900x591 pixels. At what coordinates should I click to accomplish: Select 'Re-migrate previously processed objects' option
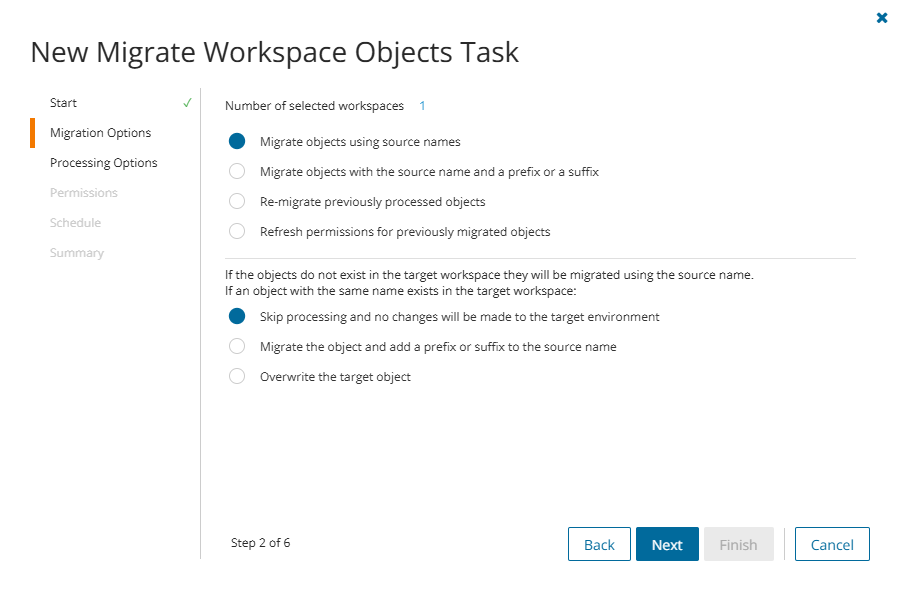coord(237,202)
